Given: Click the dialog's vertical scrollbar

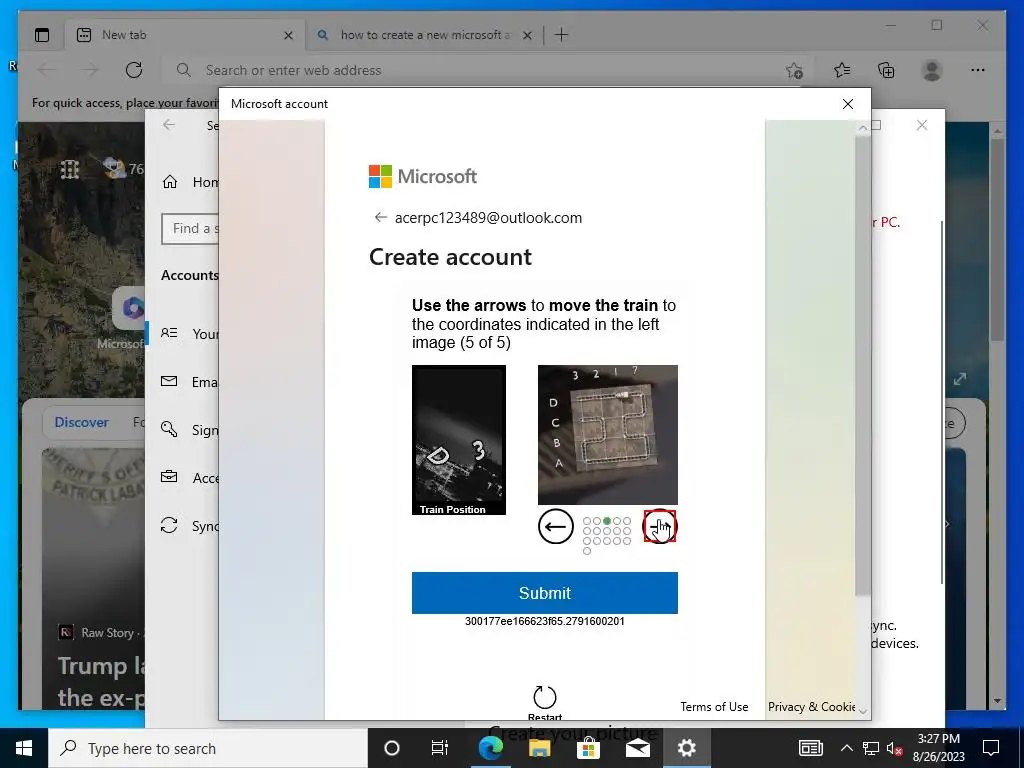Looking at the screenshot, I should [863, 366].
